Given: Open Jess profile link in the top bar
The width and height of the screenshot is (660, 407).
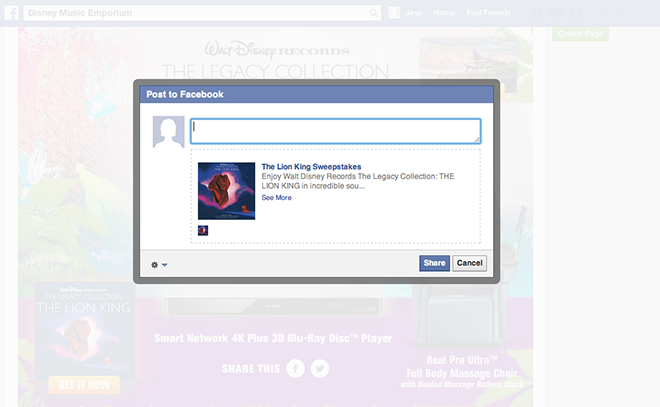Looking at the screenshot, I should tap(413, 13).
